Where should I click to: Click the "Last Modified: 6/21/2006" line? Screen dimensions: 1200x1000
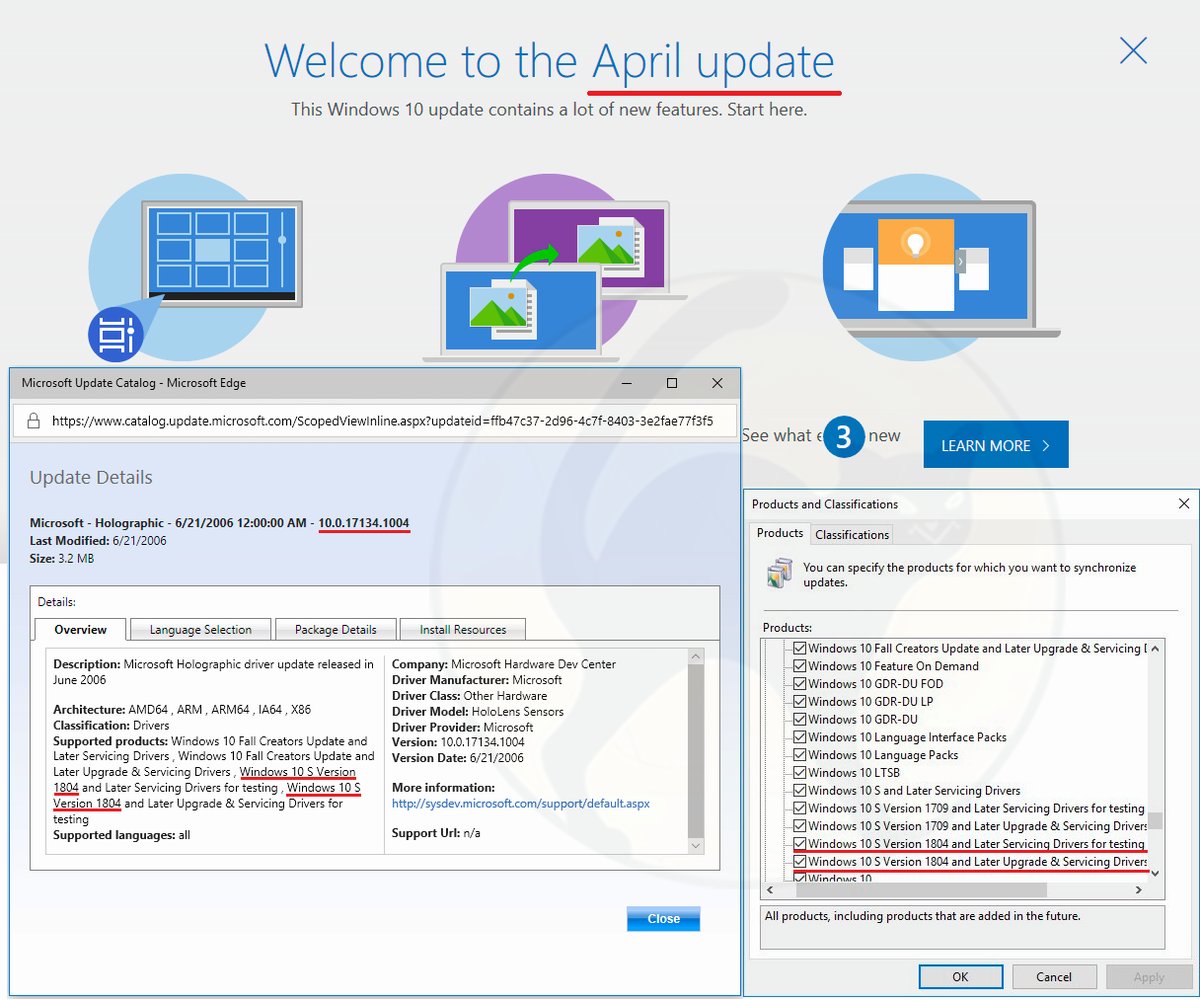click(98, 540)
